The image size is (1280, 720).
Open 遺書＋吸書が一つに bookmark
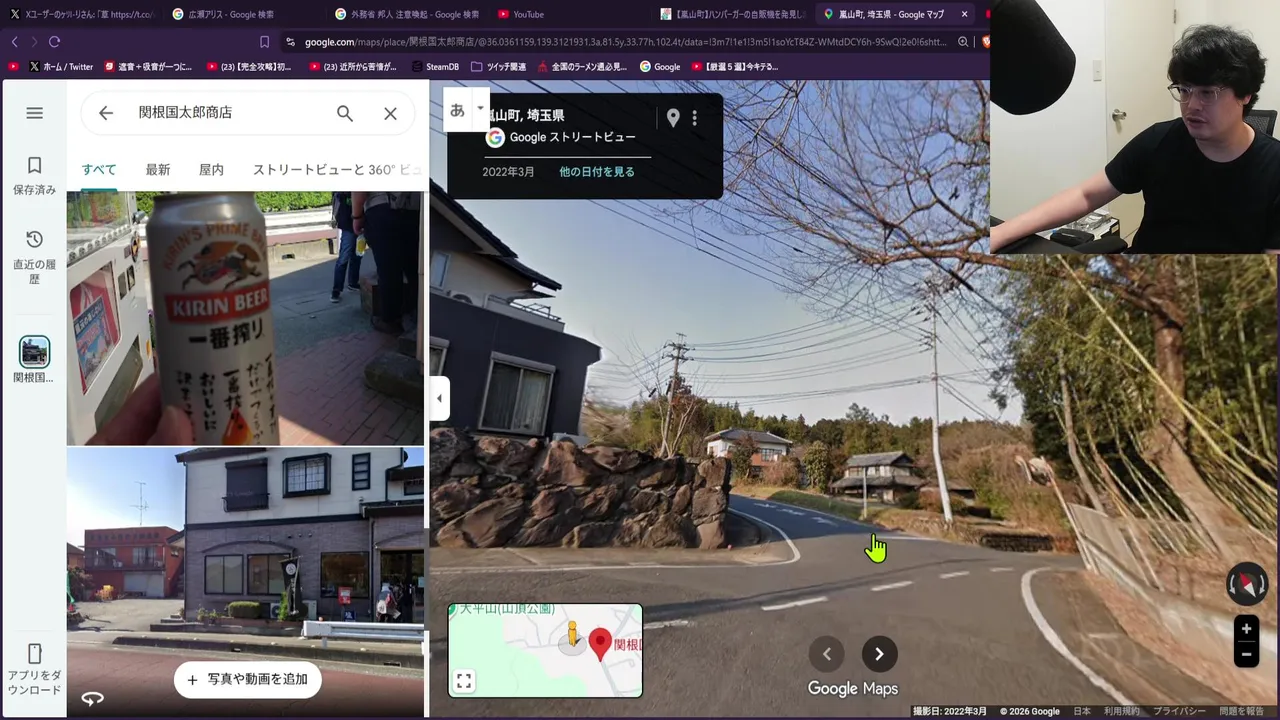(147, 67)
